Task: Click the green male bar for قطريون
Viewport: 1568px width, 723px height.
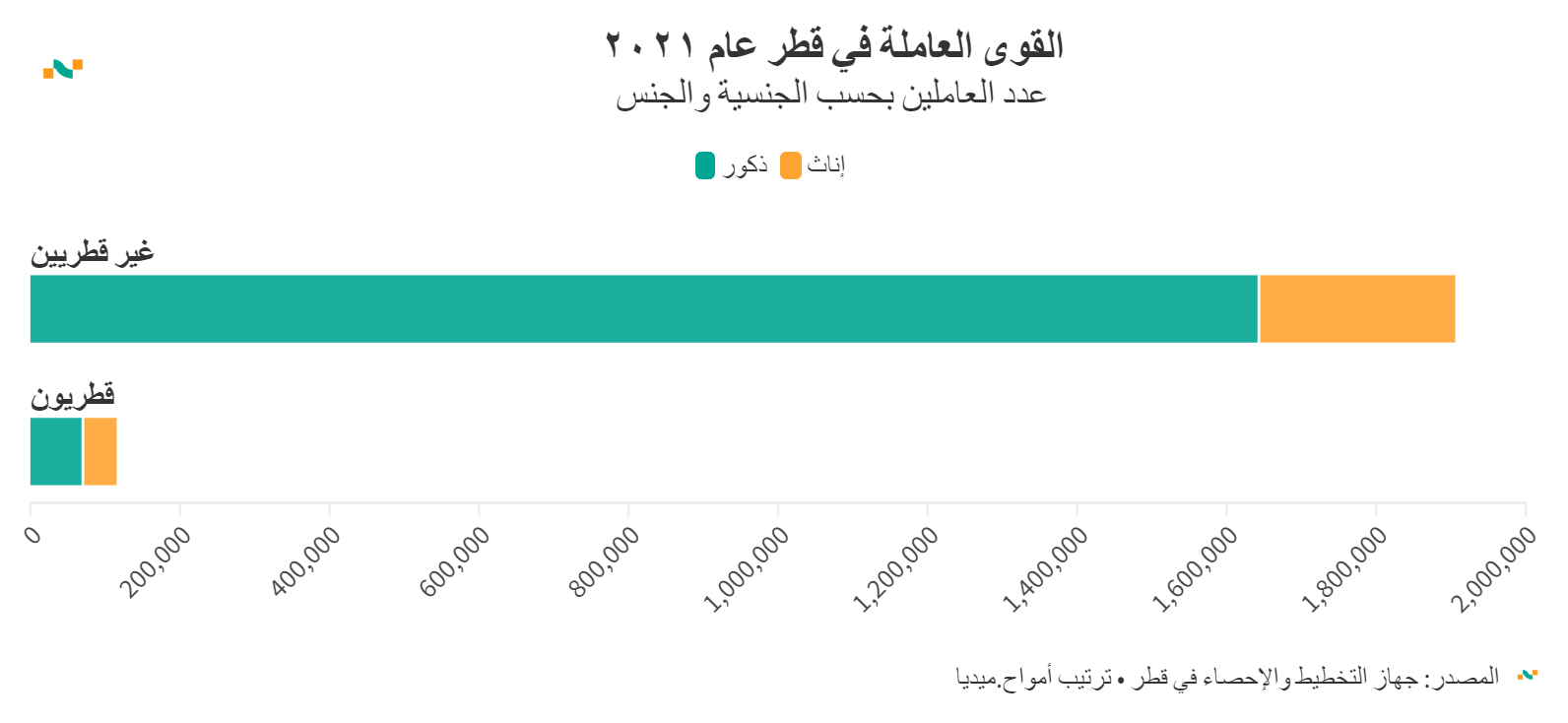Action: [x=56, y=452]
